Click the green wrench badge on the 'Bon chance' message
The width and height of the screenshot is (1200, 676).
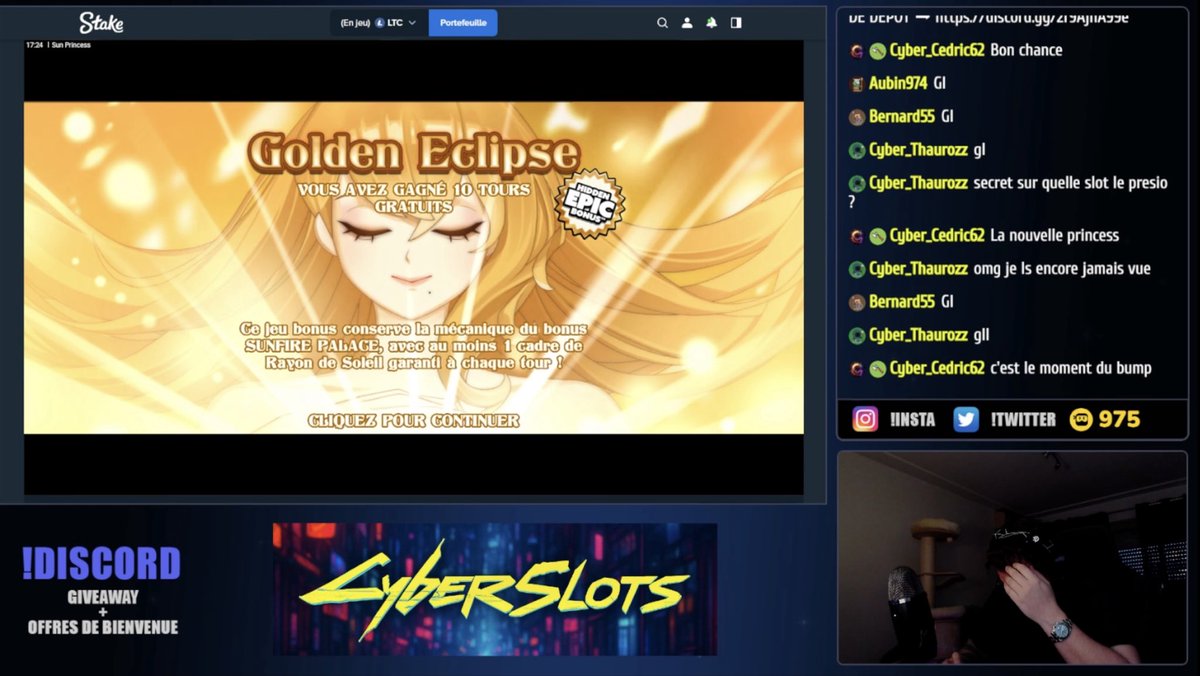[878, 51]
